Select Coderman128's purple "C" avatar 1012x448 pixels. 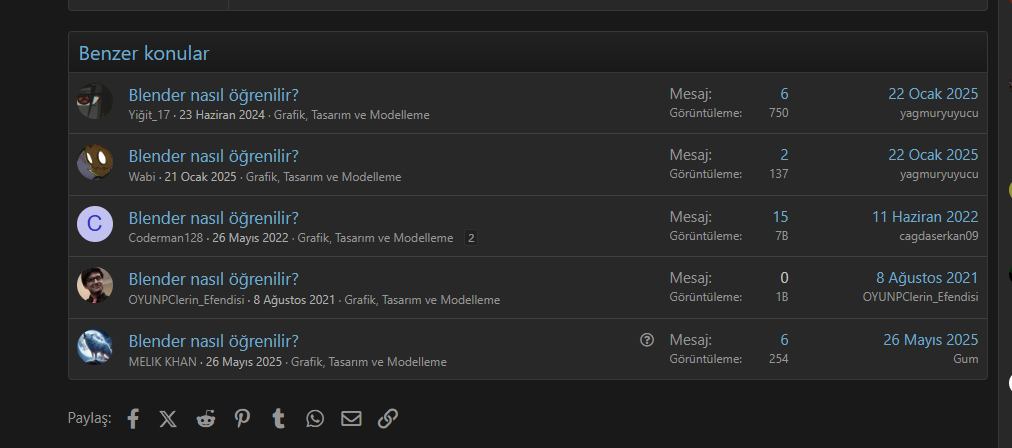pyautogui.click(x=95, y=225)
